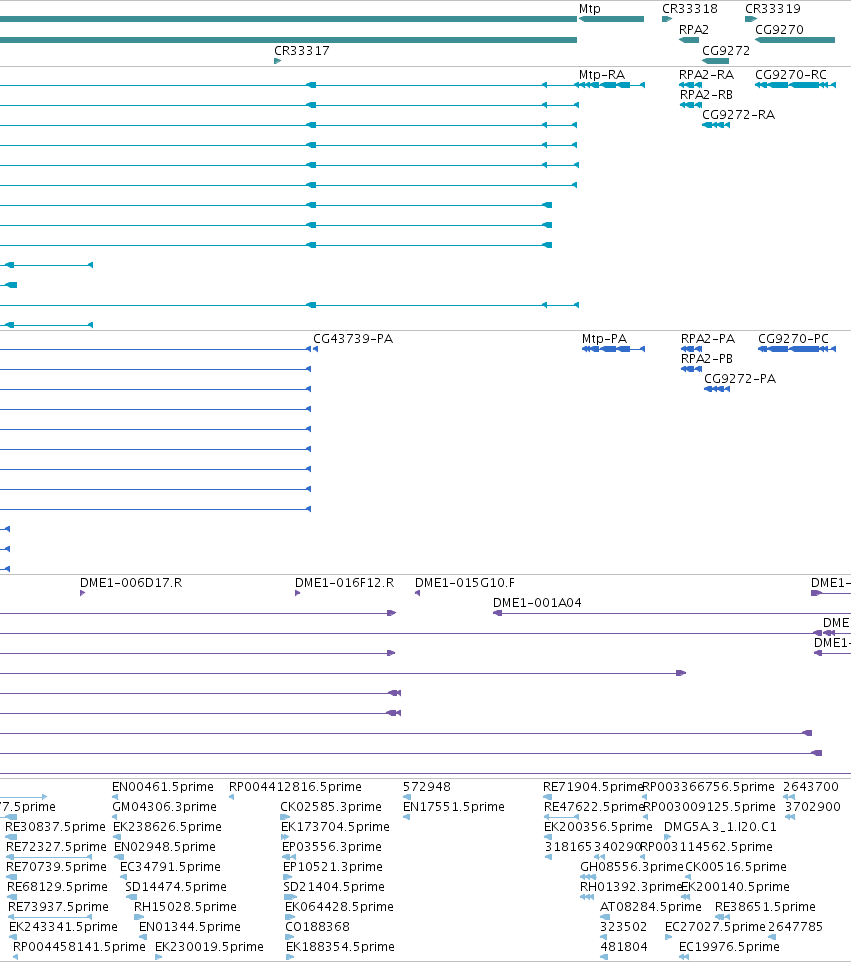Screen dimensions: 851x962
Task: Click EST EK064428.5prime
Action: pyautogui.click(x=339, y=907)
